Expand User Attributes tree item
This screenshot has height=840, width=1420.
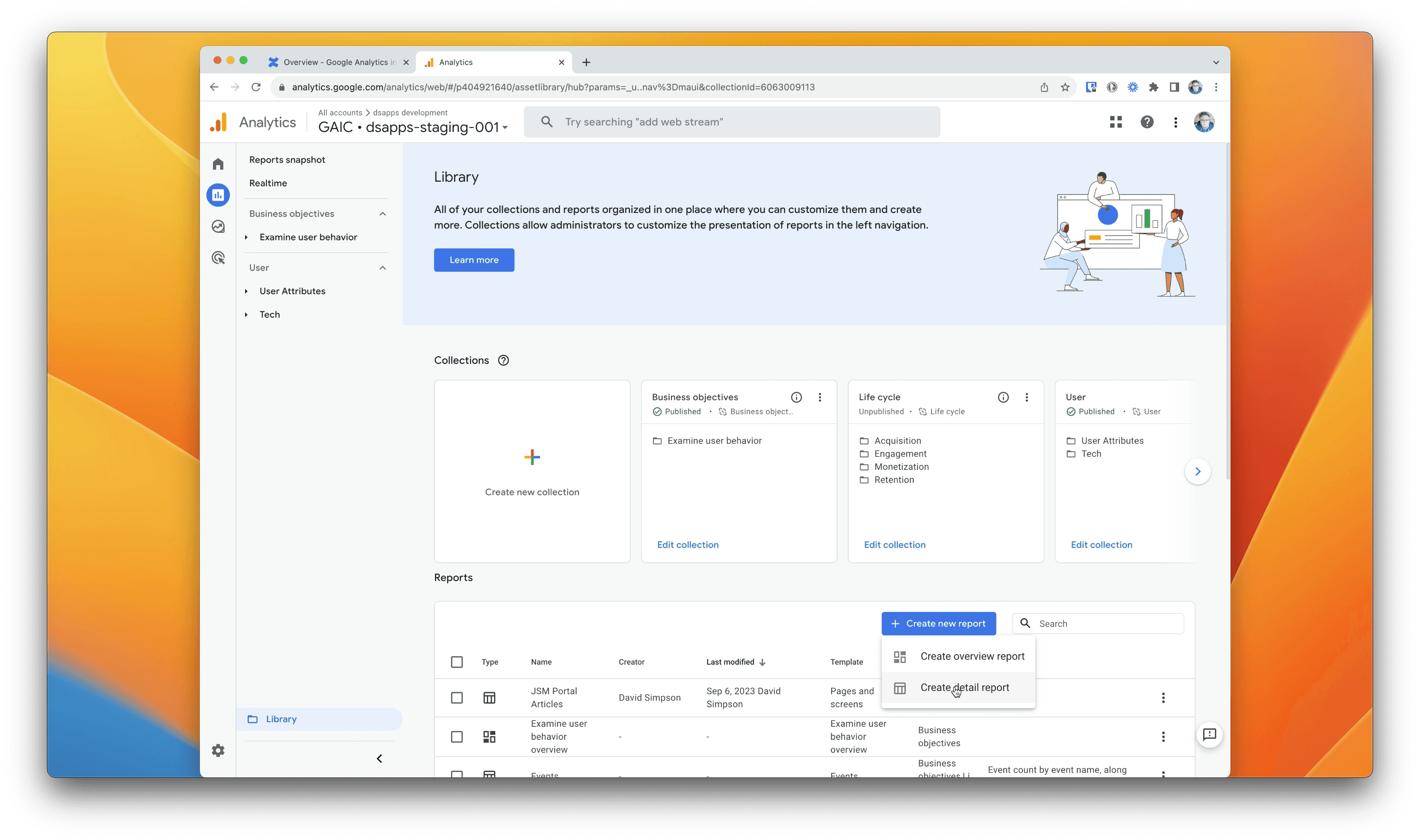tap(246, 291)
